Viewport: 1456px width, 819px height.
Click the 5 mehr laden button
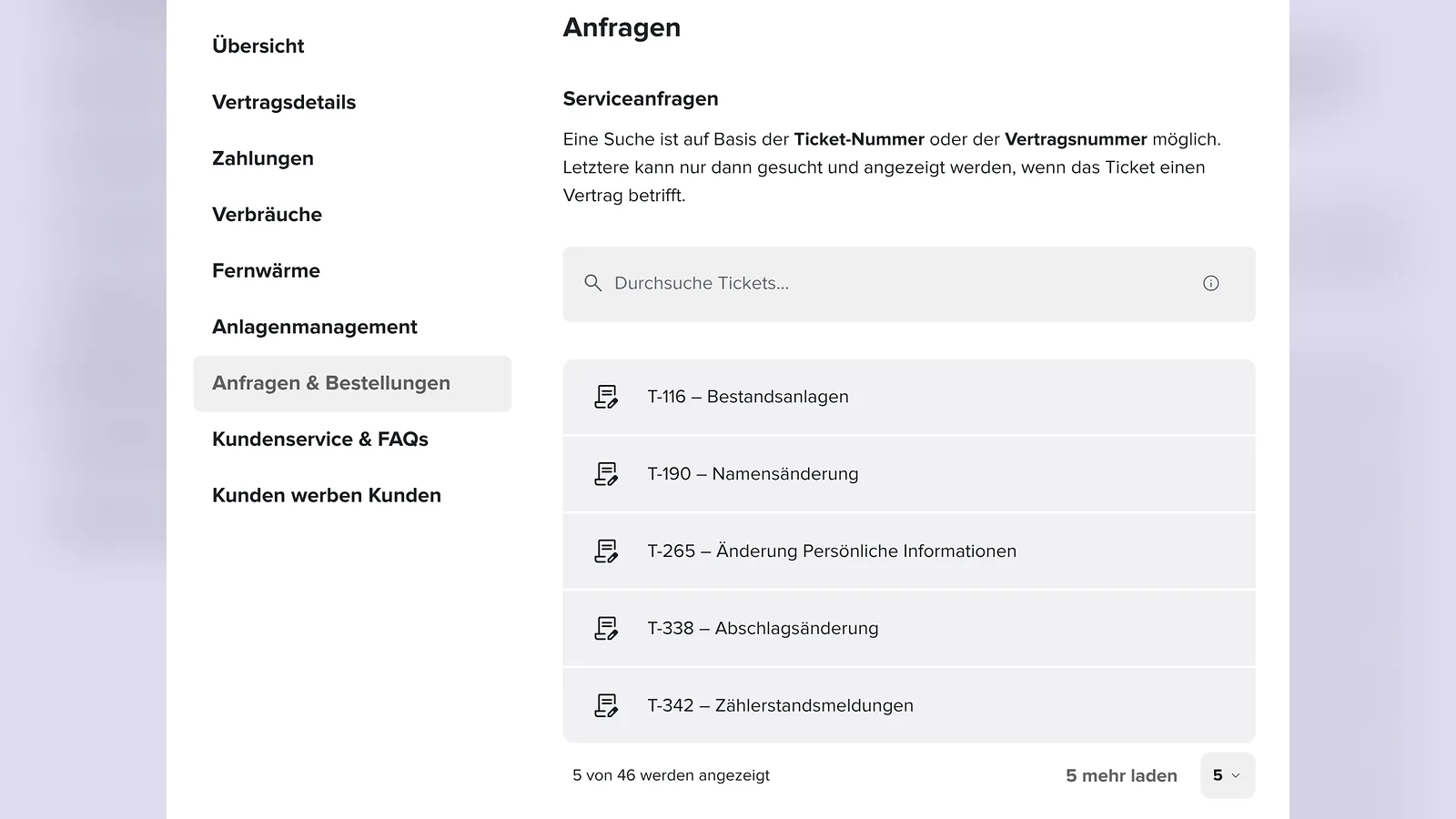click(1121, 775)
